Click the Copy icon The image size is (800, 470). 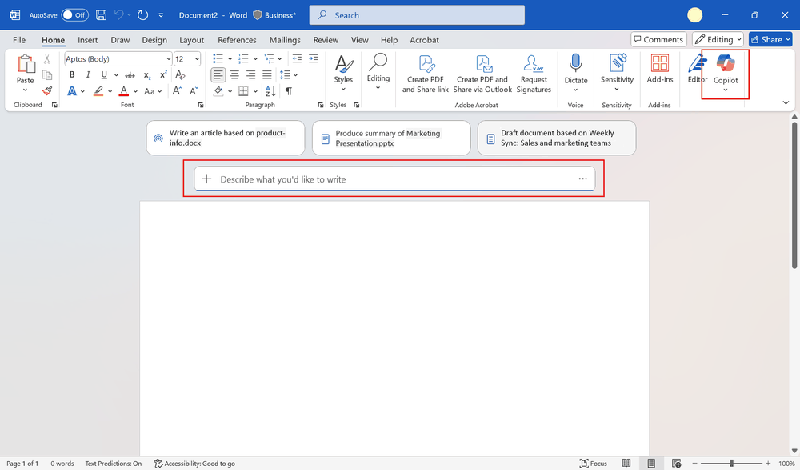pyautogui.click(x=47, y=76)
